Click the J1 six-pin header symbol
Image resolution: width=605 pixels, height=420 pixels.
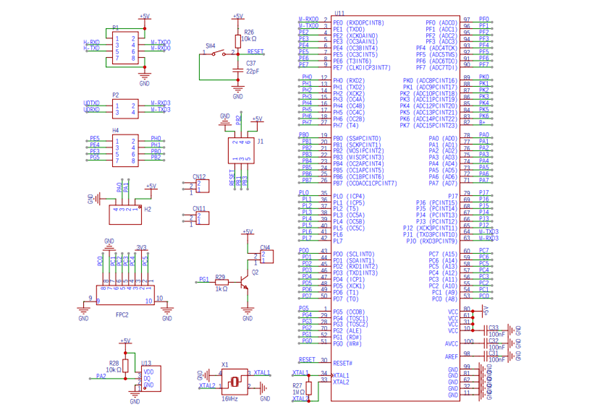click(x=241, y=150)
